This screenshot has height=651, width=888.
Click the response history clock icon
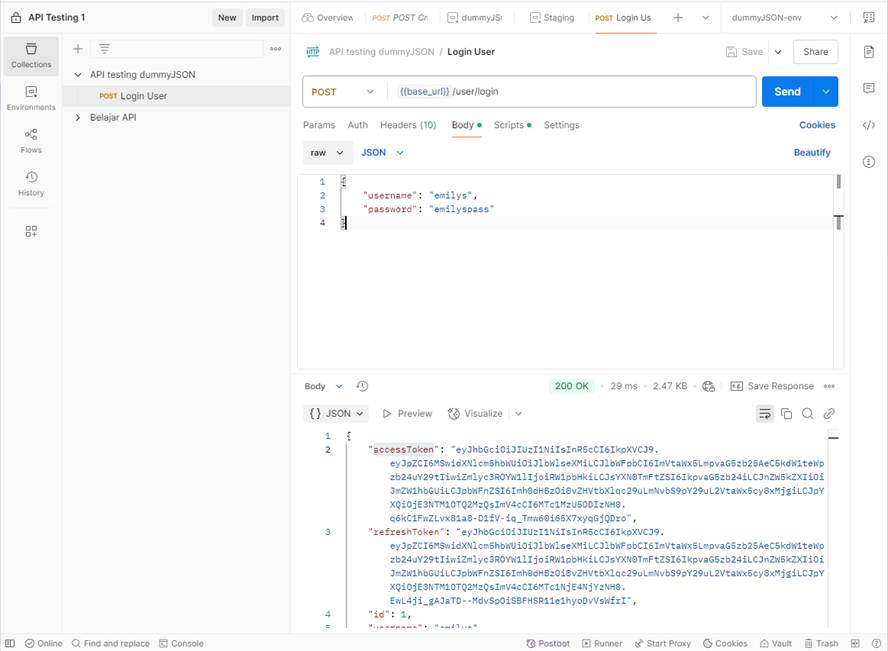(x=362, y=386)
